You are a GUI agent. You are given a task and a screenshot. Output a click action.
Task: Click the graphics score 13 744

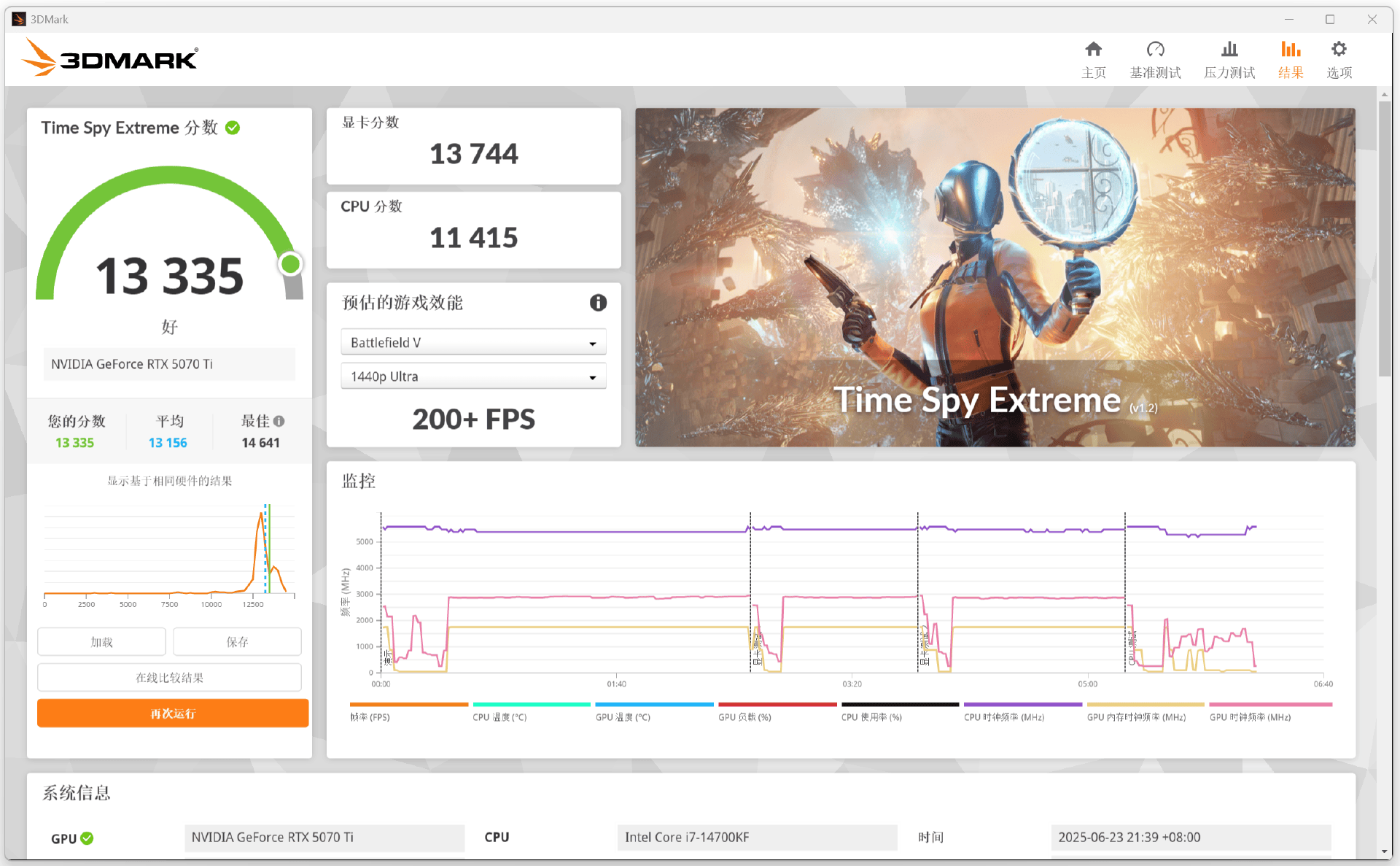[473, 154]
